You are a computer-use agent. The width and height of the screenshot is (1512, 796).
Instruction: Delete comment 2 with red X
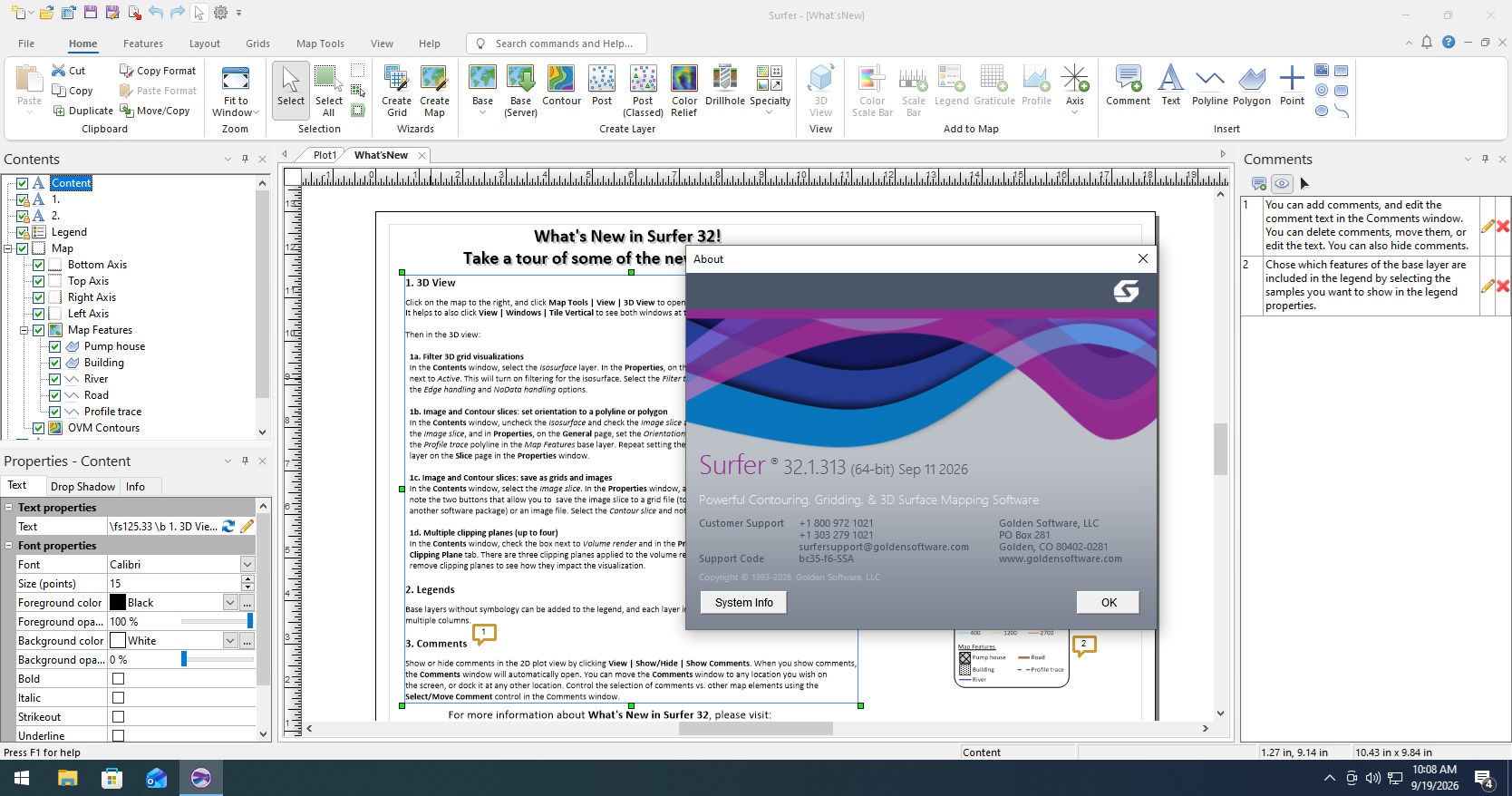[x=1502, y=286]
